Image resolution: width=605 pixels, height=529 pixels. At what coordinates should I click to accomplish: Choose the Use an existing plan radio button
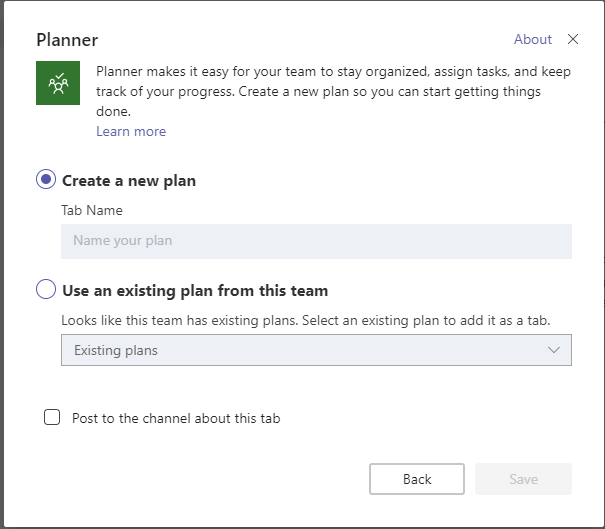46,290
